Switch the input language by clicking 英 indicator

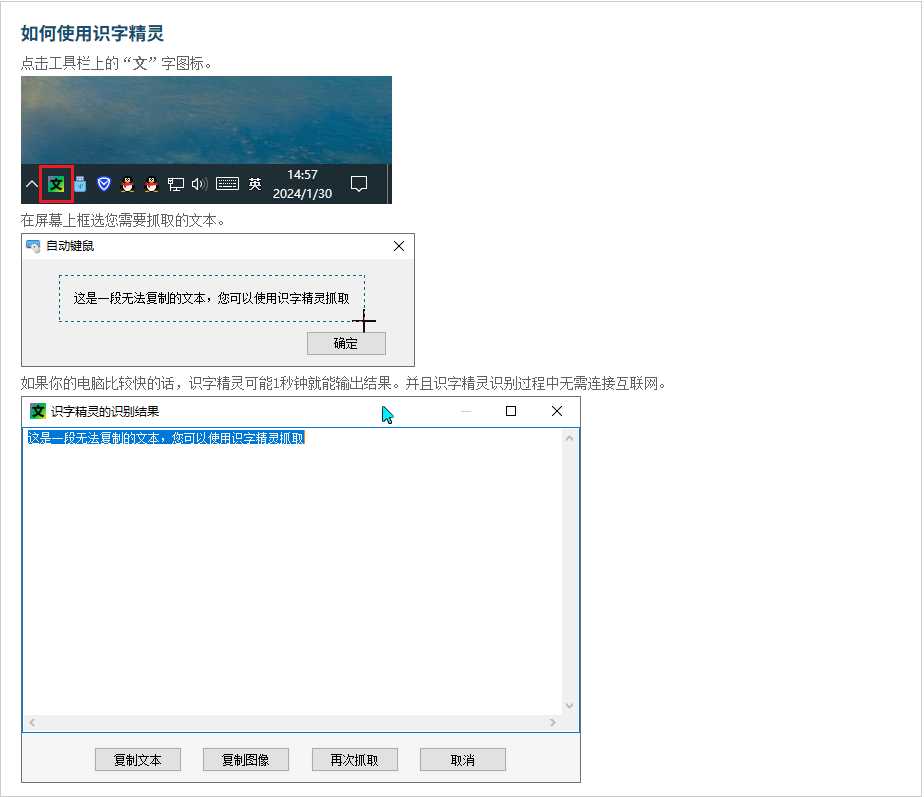tap(255, 183)
